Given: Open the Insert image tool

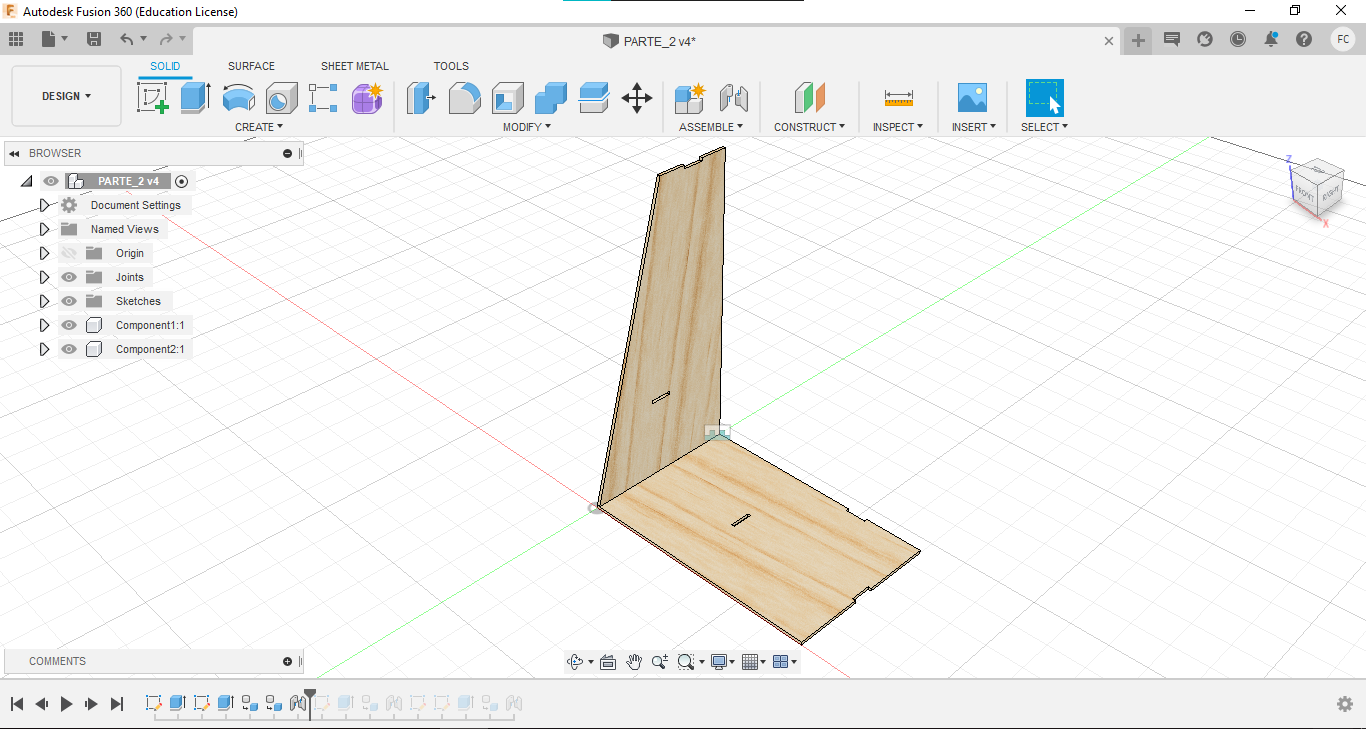Looking at the screenshot, I should (972, 98).
